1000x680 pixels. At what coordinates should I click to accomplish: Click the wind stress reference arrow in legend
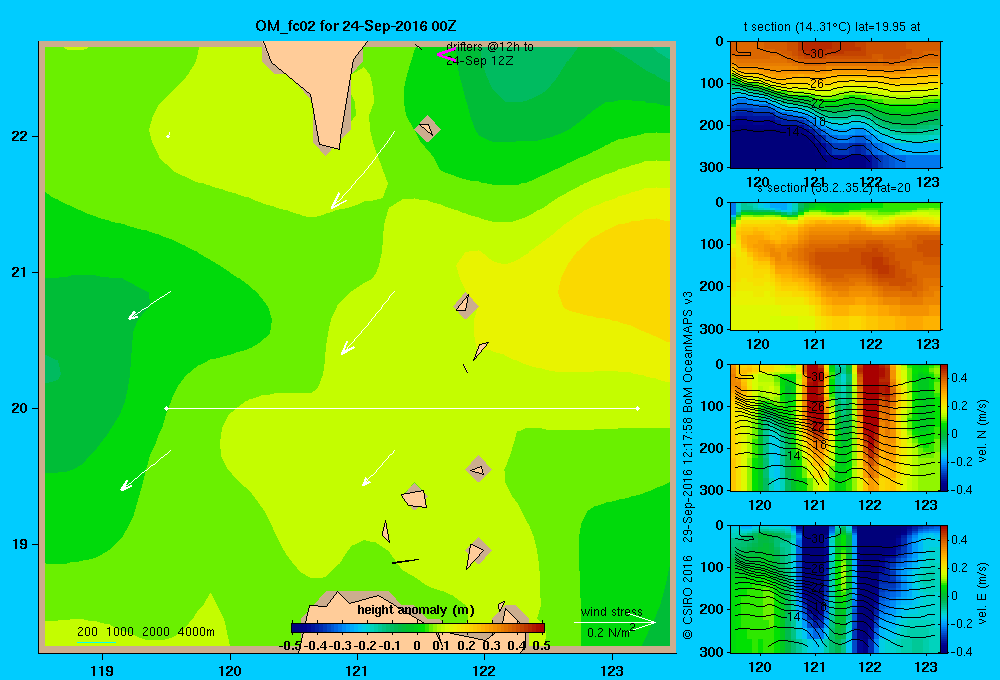[614, 622]
